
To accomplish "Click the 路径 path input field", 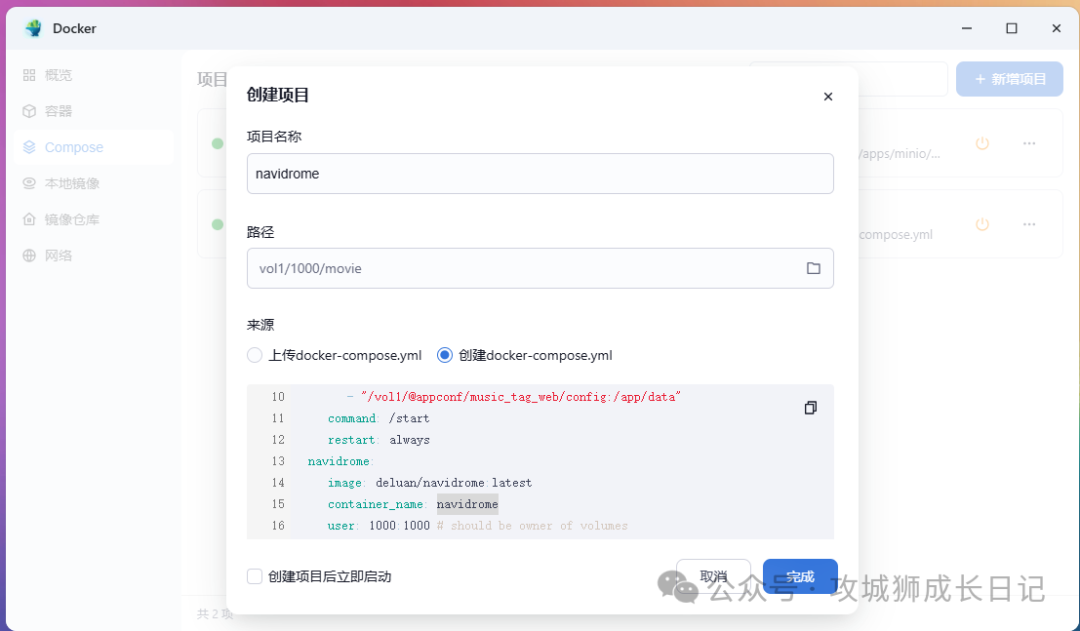I will point(540,268).
